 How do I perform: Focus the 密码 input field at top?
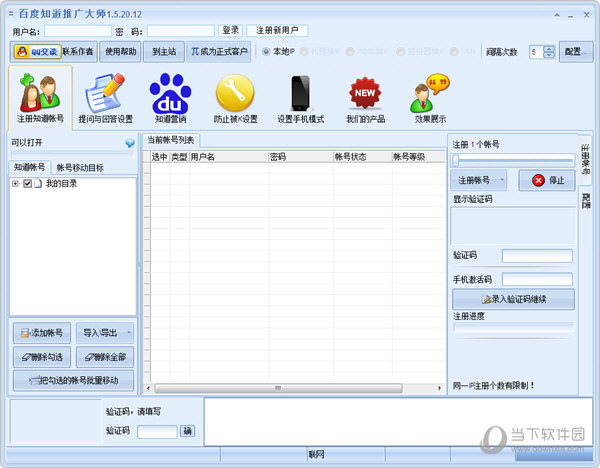click(181, 31)
